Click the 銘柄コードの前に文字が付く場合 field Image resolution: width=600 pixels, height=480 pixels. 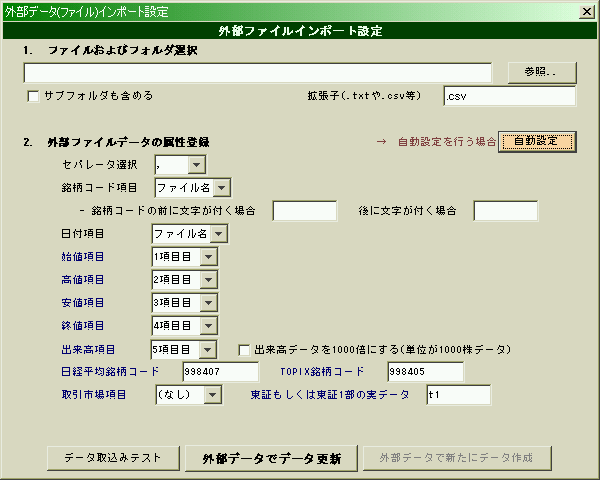pyautogui.click(x=305, y=211)
